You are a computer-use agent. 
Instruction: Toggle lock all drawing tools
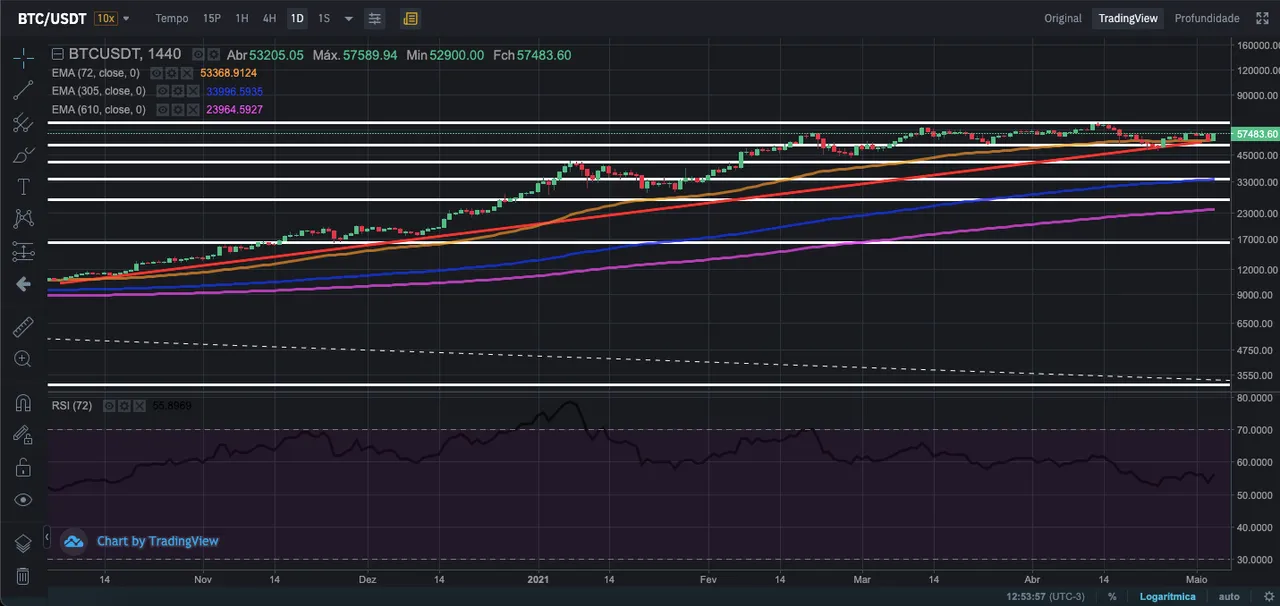(x=23, y=467)
